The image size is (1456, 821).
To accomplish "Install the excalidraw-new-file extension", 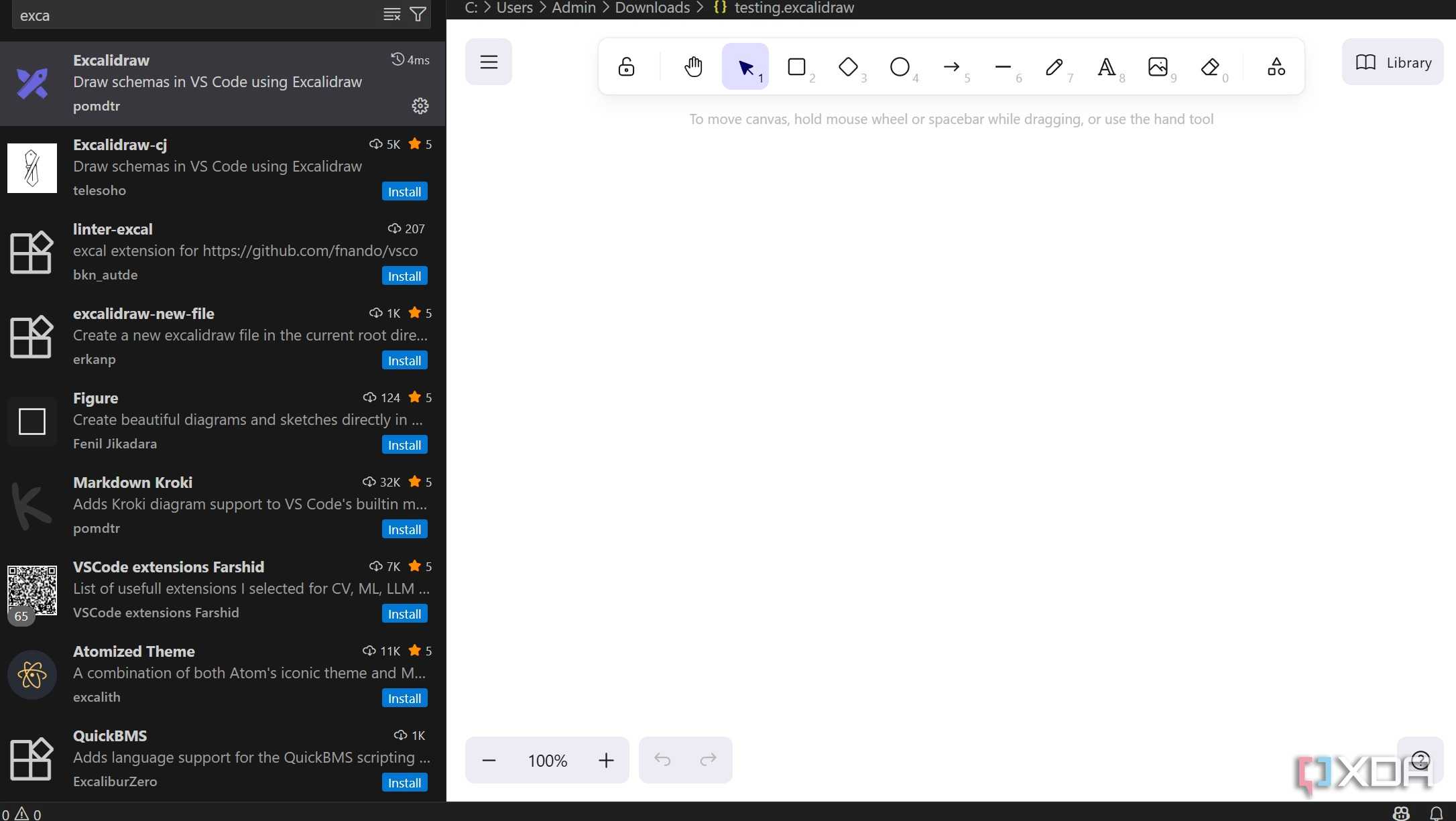I will 405,361.
